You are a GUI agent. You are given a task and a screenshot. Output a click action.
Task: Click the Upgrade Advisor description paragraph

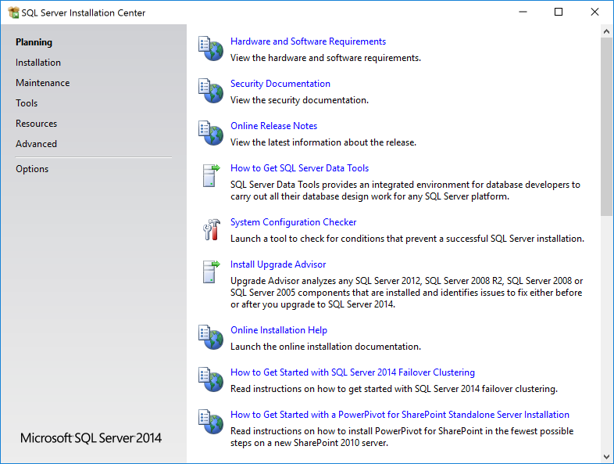tap(406, 293)
